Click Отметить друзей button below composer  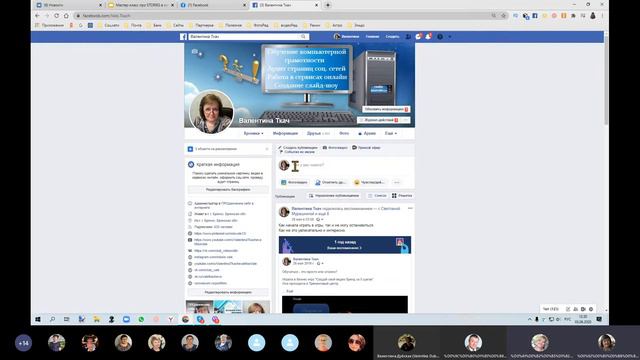[x=330, y=182]
